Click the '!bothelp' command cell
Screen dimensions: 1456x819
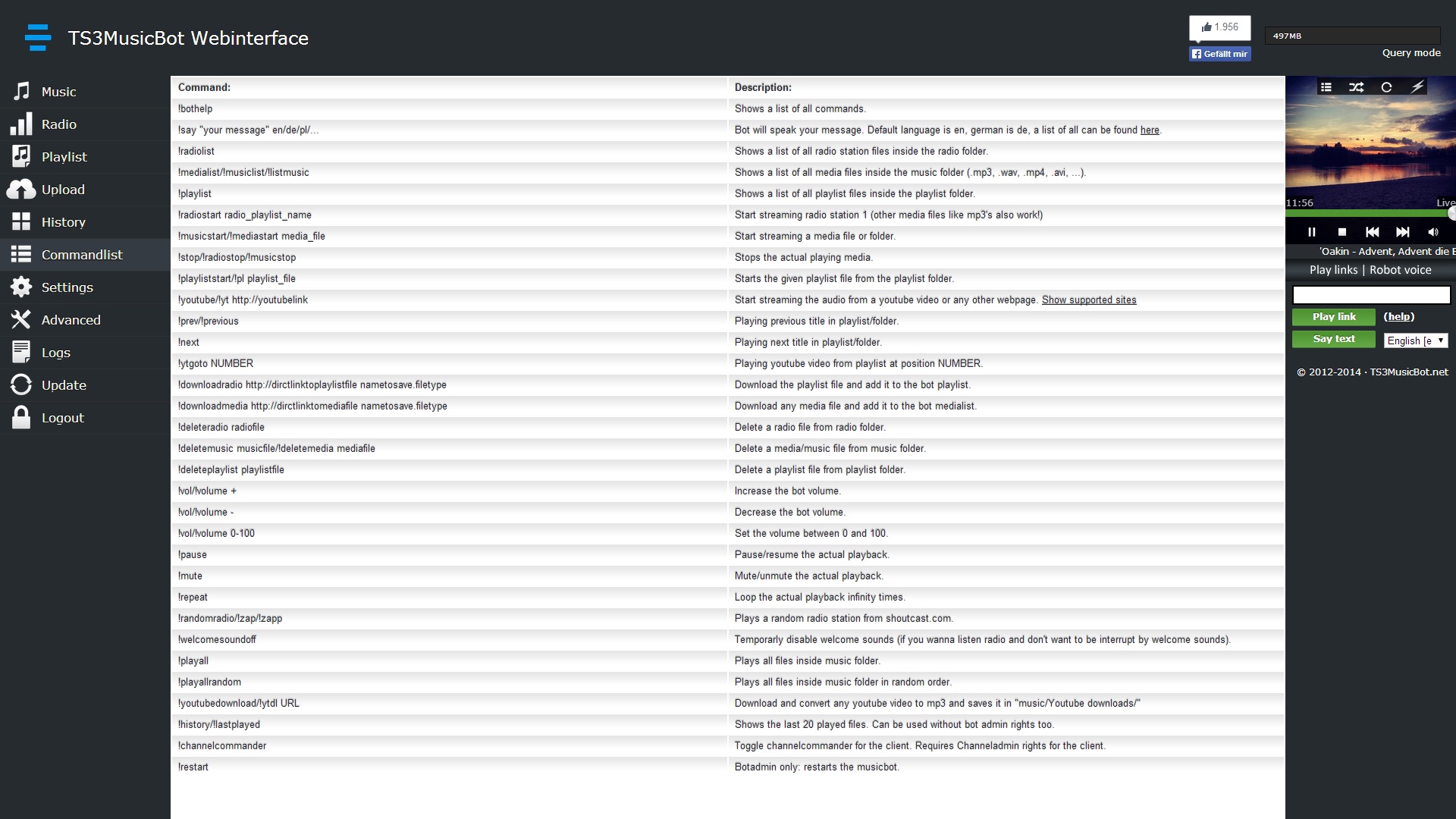(449, 109)
